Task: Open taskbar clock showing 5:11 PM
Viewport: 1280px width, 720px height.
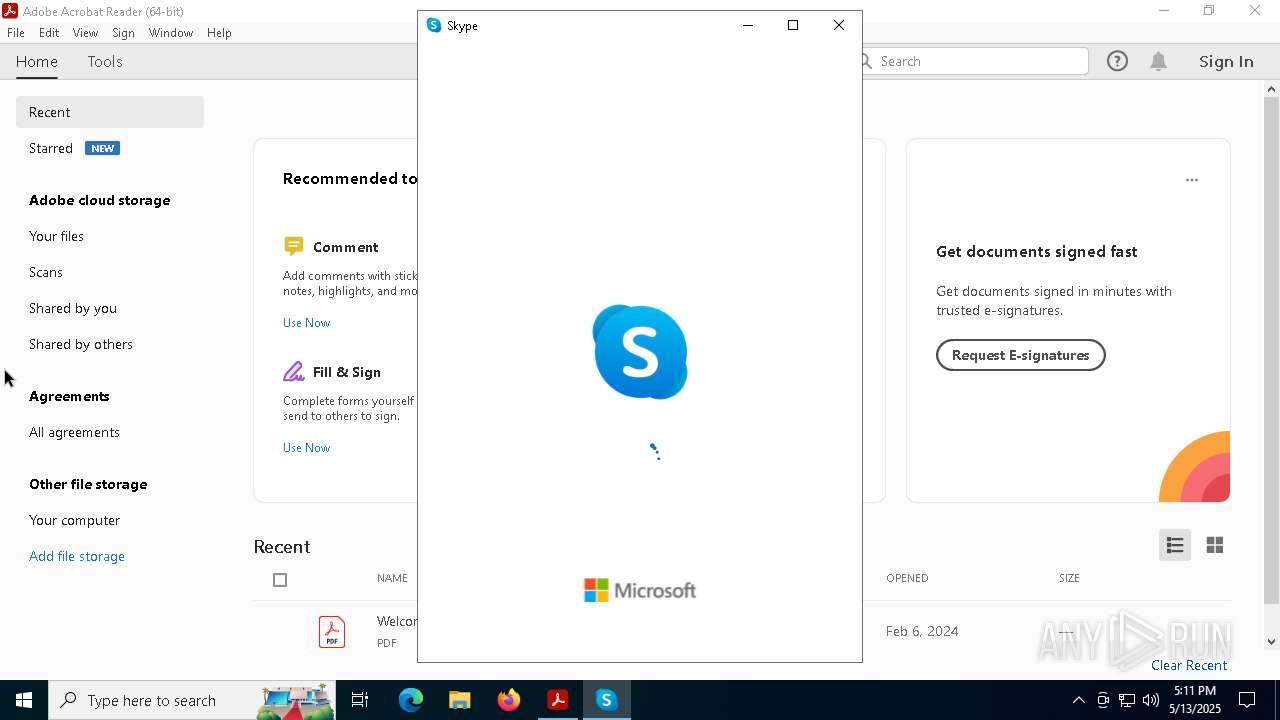Action: (1196, 700)
